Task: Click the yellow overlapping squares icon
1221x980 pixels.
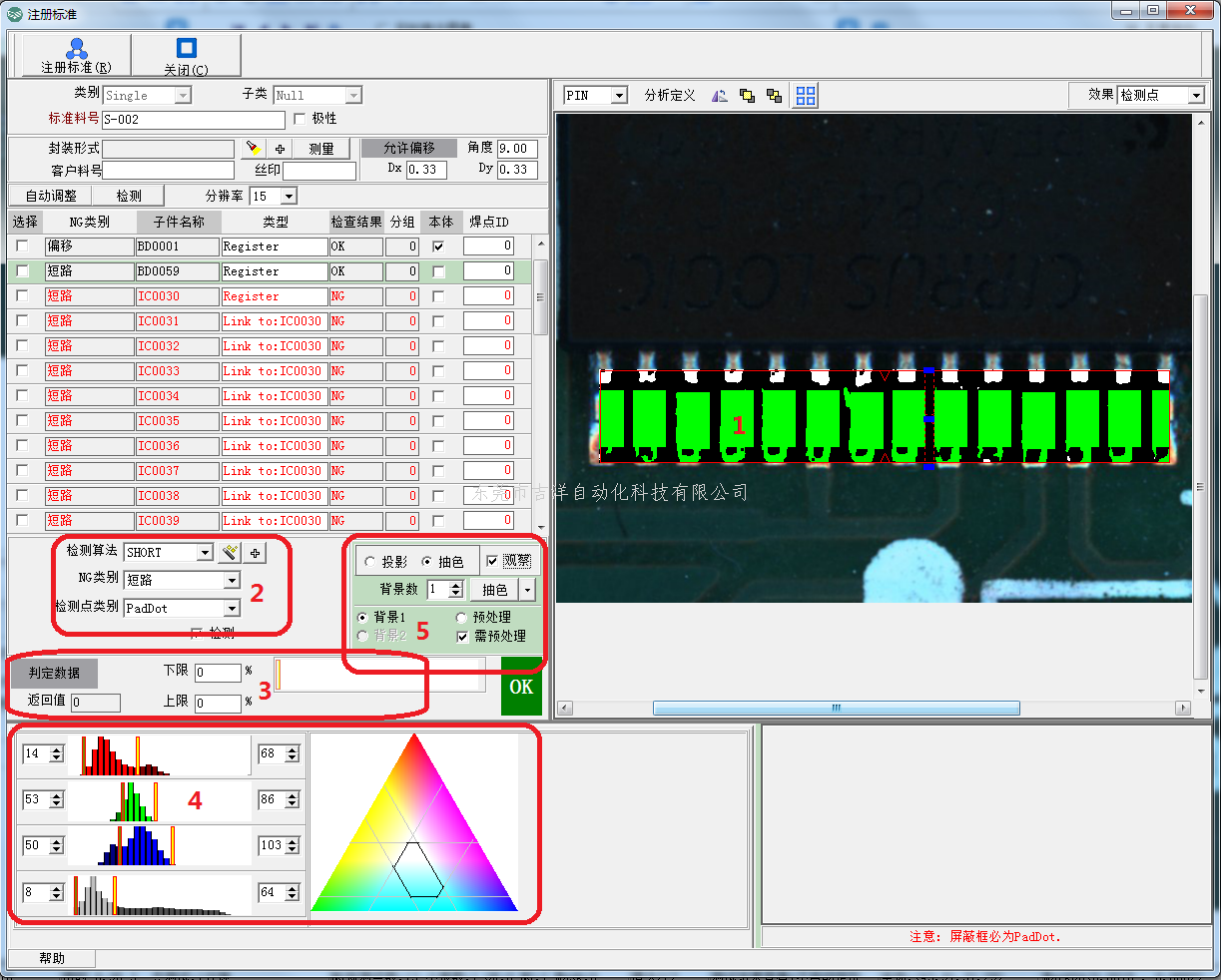Action: (x=774, y=96)
